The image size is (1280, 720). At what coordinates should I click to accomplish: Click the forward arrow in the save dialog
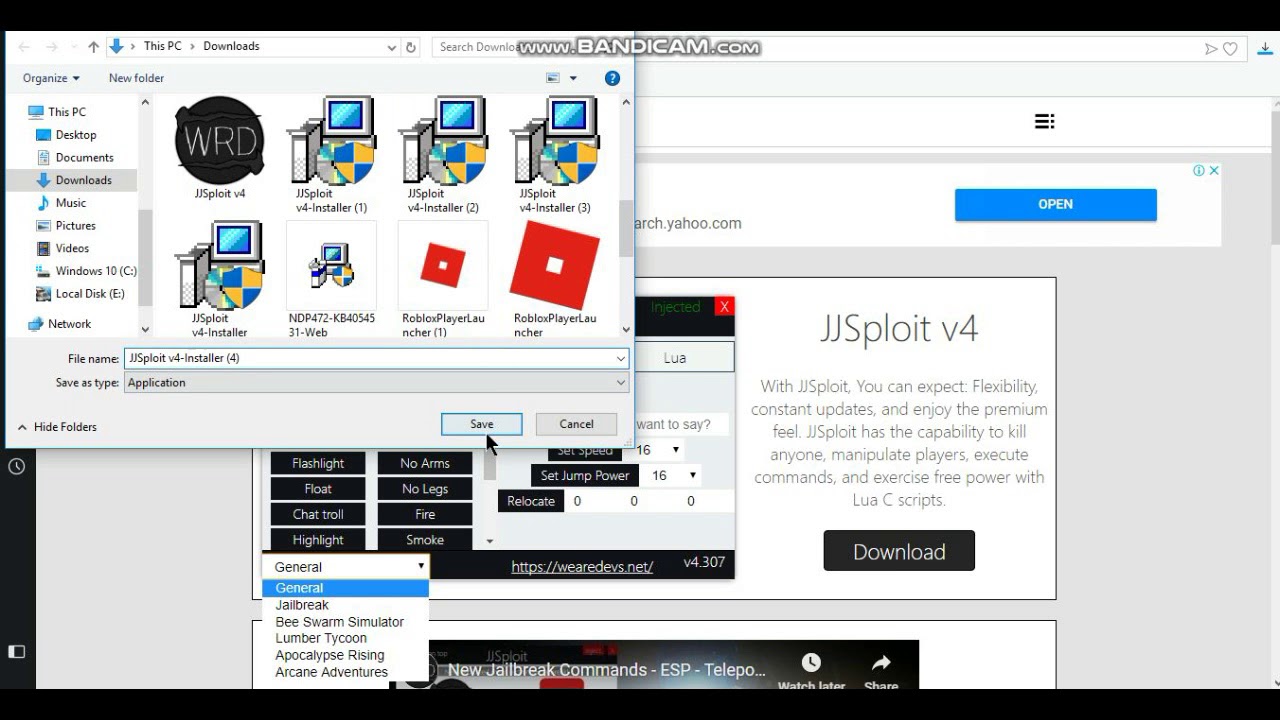click(x=52, y=47)
